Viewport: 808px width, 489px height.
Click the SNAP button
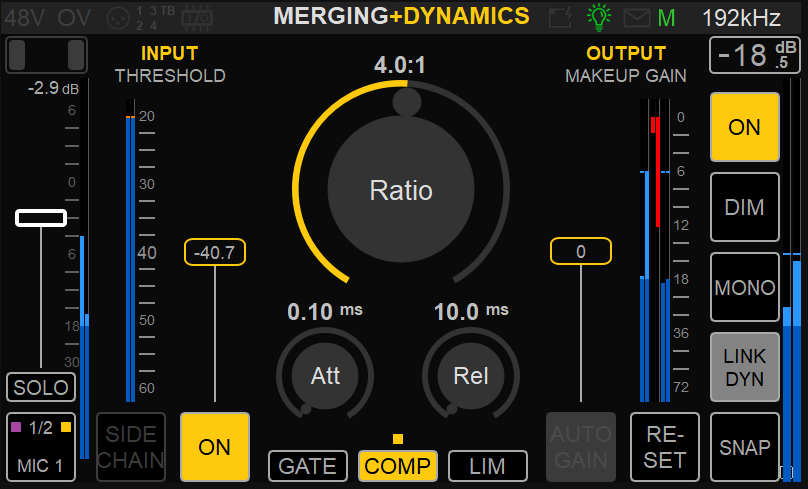(x=745, y=447)
